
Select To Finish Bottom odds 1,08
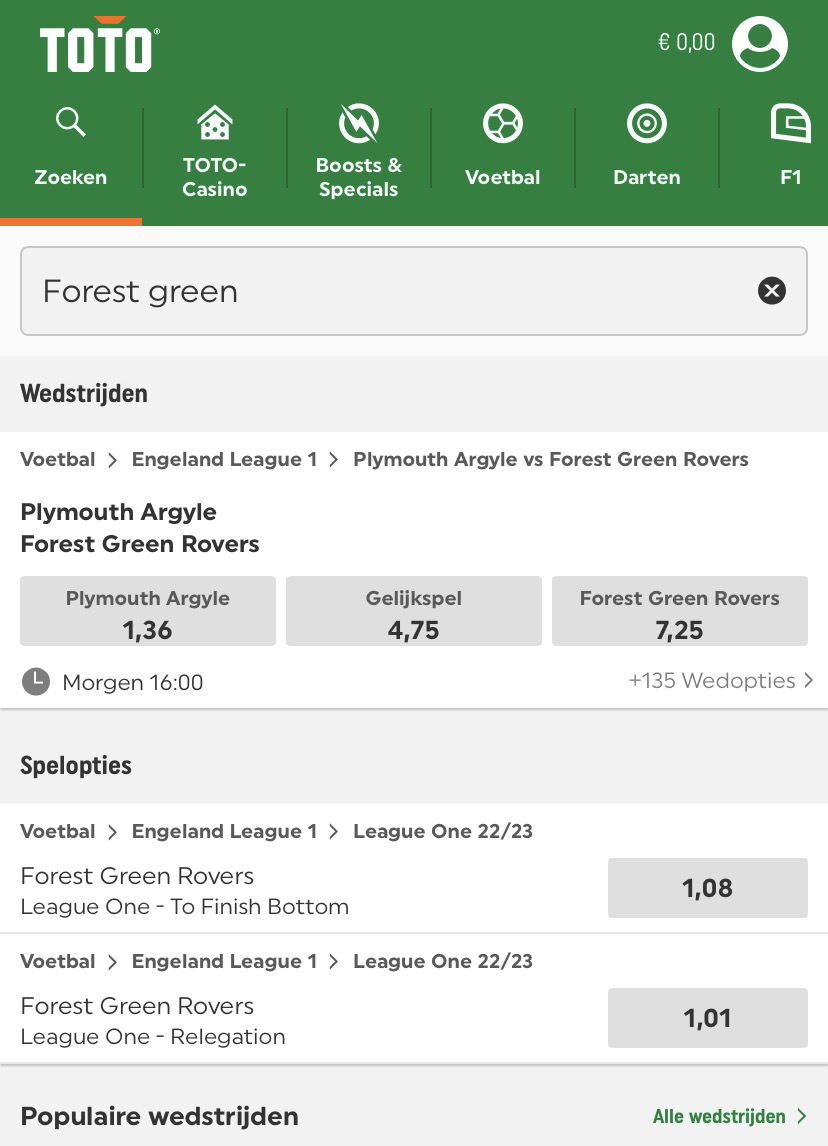pyautogui.click(x=707, y=888)
